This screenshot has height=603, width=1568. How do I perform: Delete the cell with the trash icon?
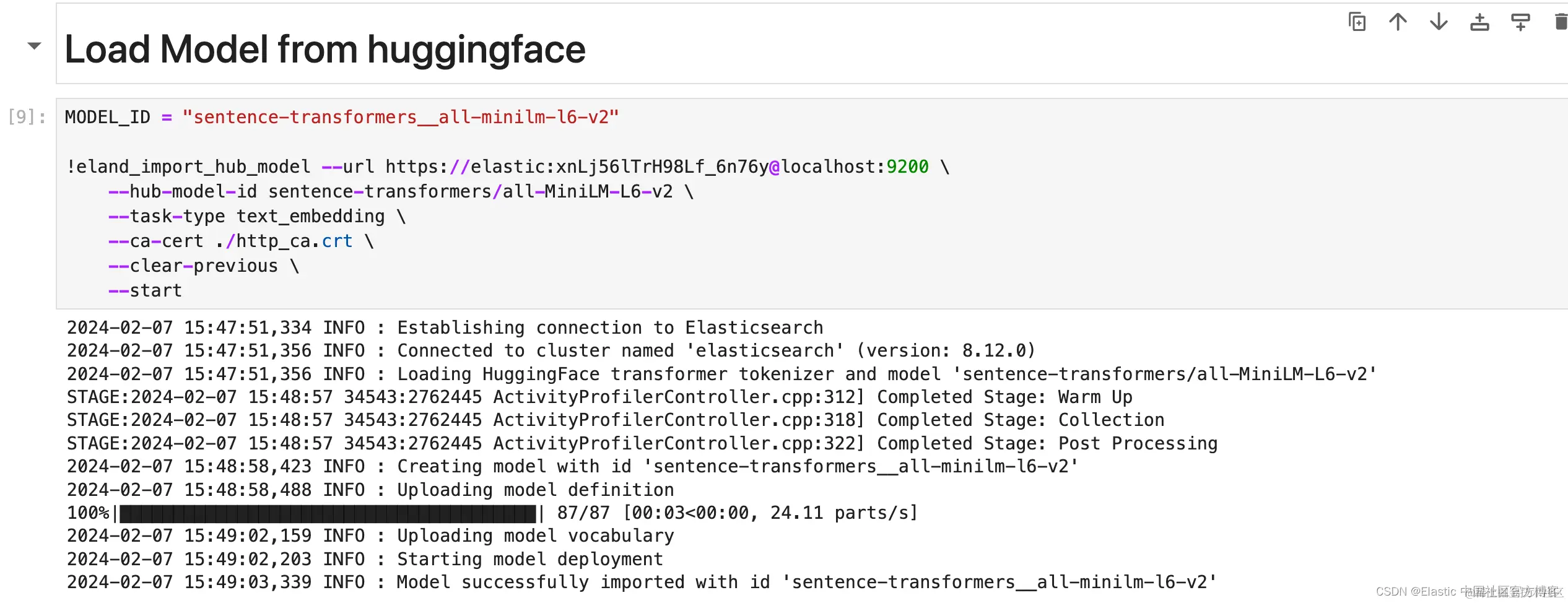1561,22
